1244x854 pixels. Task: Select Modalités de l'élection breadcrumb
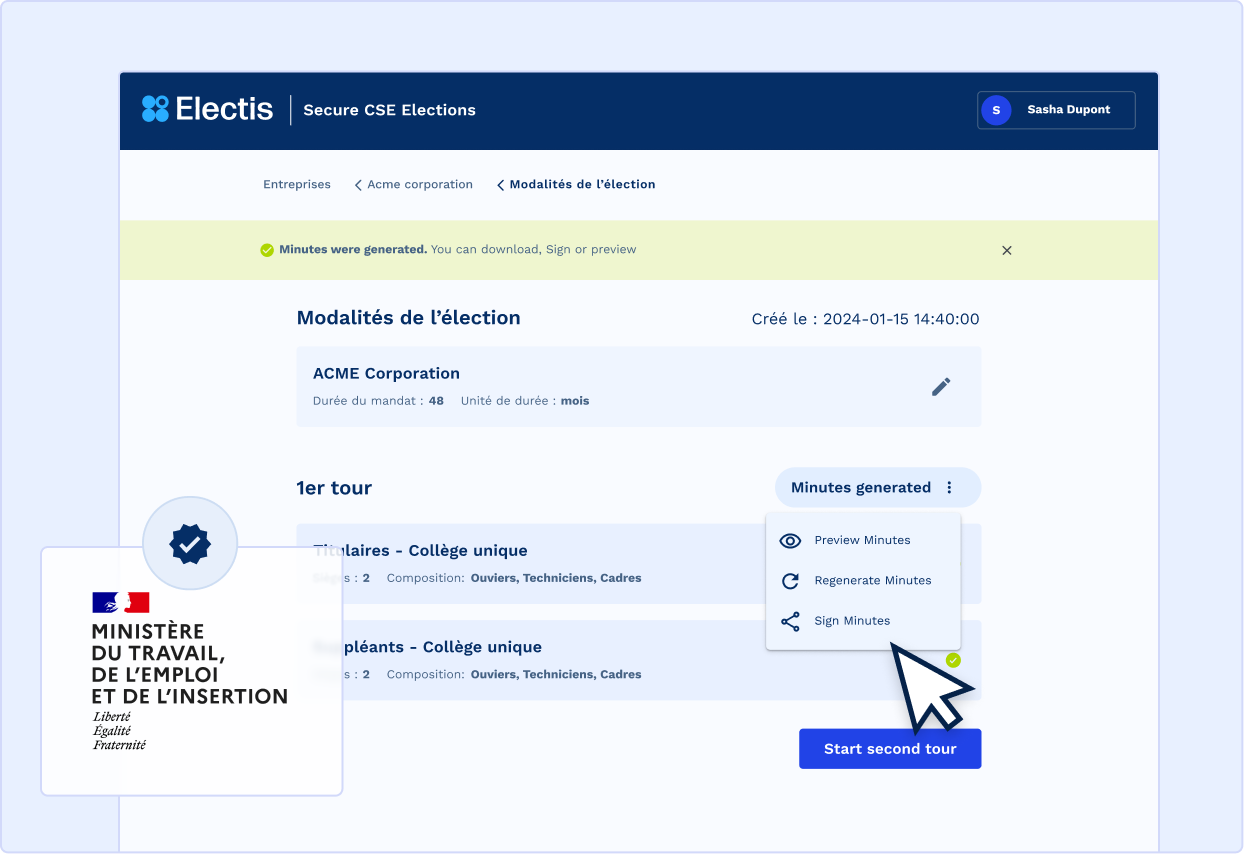click(x=583, y=184)
